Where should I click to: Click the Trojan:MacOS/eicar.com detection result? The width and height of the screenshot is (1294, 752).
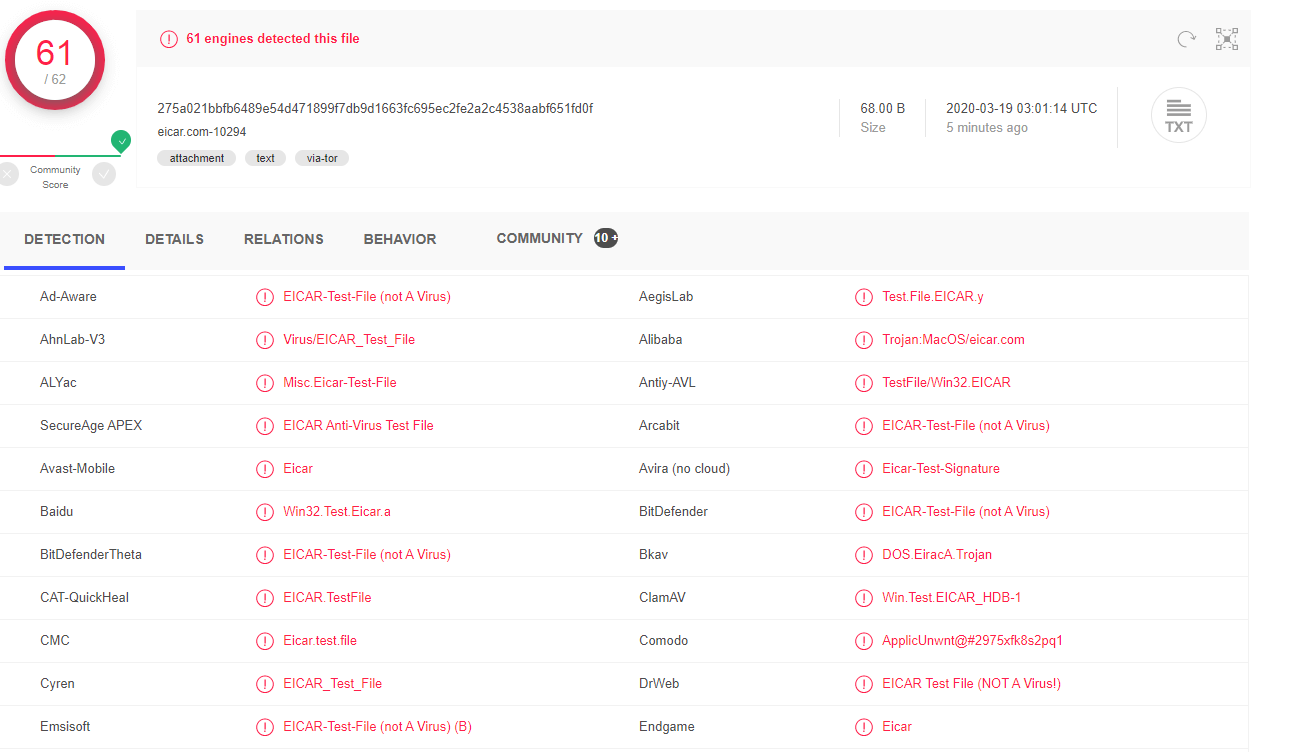pos(953,340)
